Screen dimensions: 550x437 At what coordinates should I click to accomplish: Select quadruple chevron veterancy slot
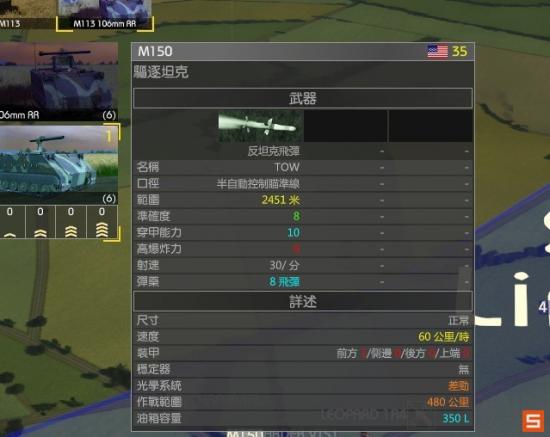point(102,222)
